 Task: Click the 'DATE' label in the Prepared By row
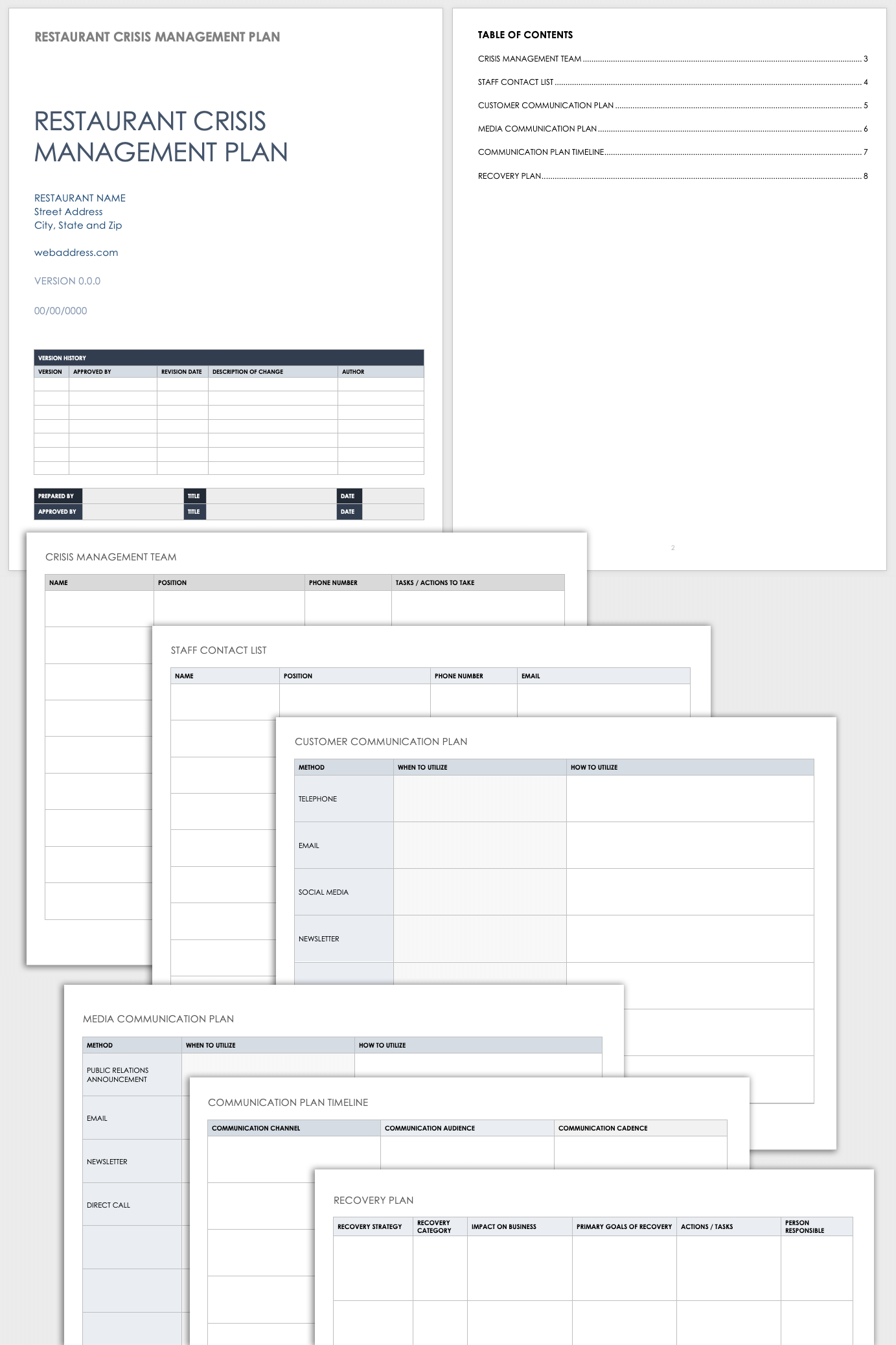pos(348,496)
